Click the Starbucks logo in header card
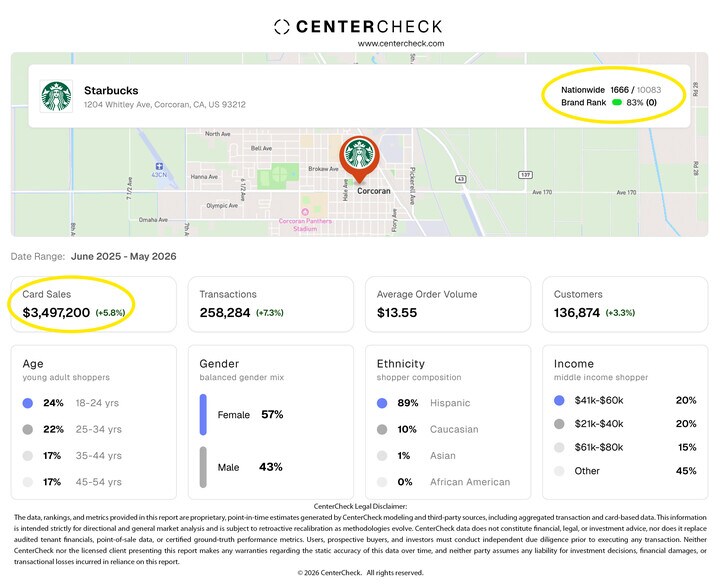Image resolution: width=725 pixels, height=588 pixels. pos(56,96)
